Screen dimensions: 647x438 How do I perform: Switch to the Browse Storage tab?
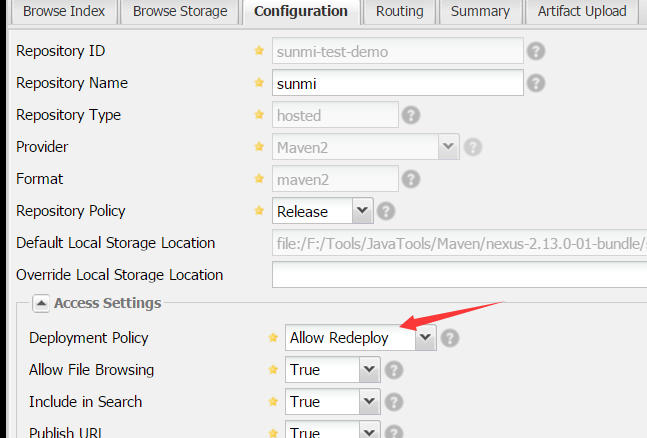(179, 12)
